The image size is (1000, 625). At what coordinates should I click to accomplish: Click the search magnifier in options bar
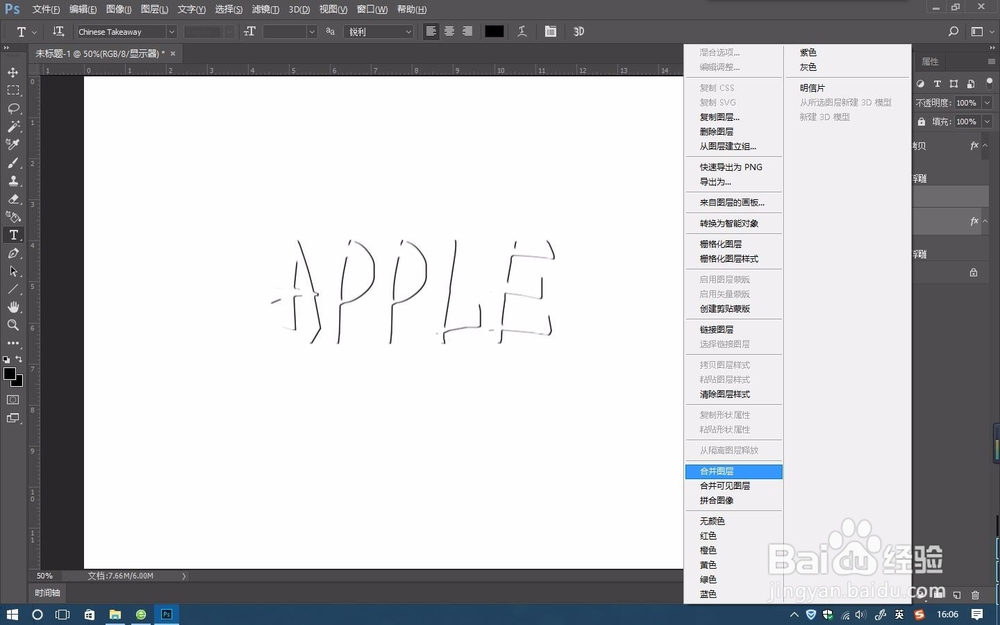953,31
